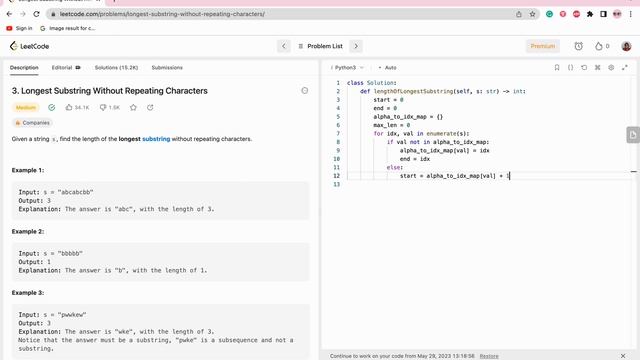640x360 pixels.
Task: Click the solved checkmark status icon
Action: pos(51,107)
